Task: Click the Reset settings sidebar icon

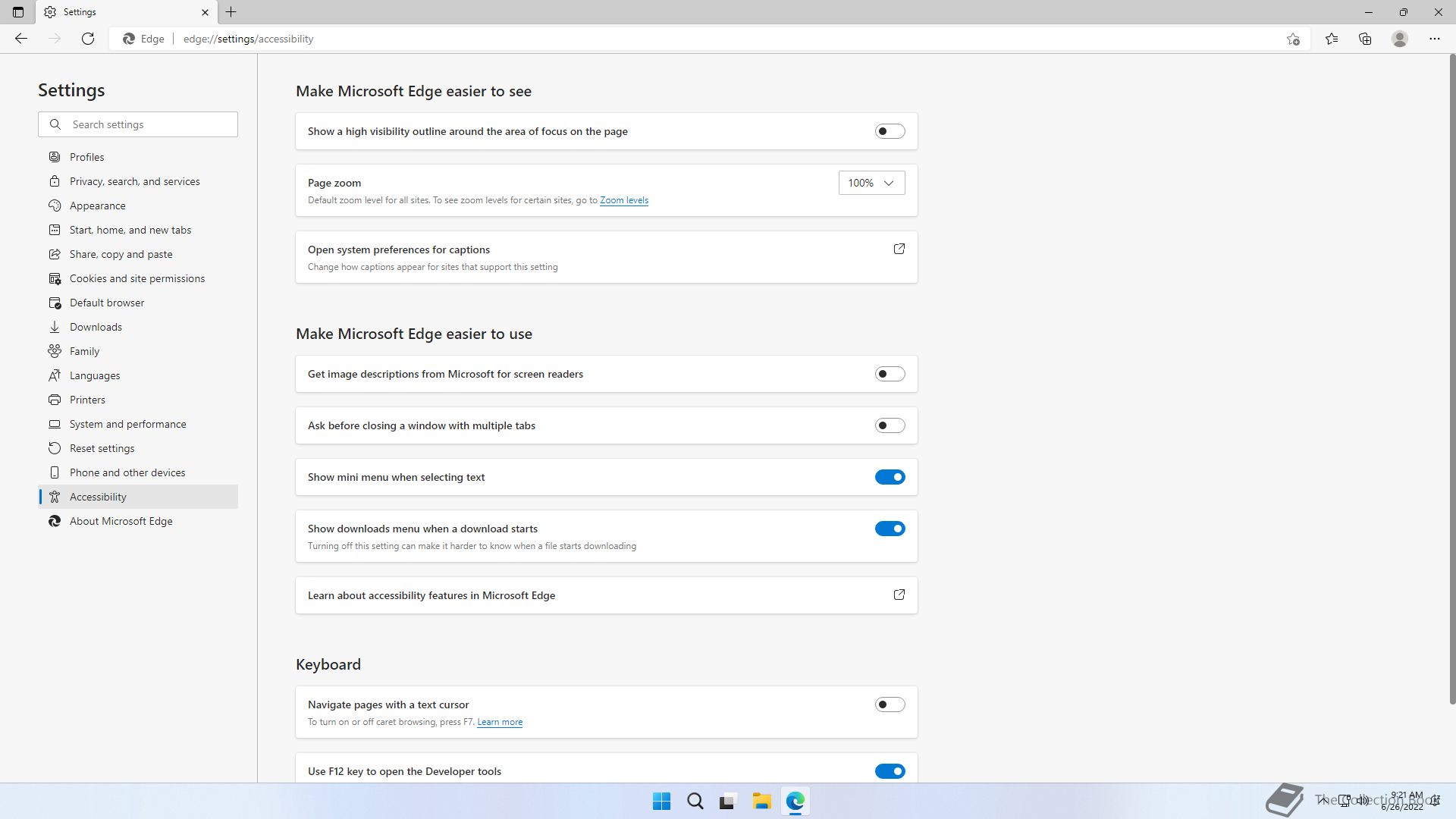Action: coord(55,448)
